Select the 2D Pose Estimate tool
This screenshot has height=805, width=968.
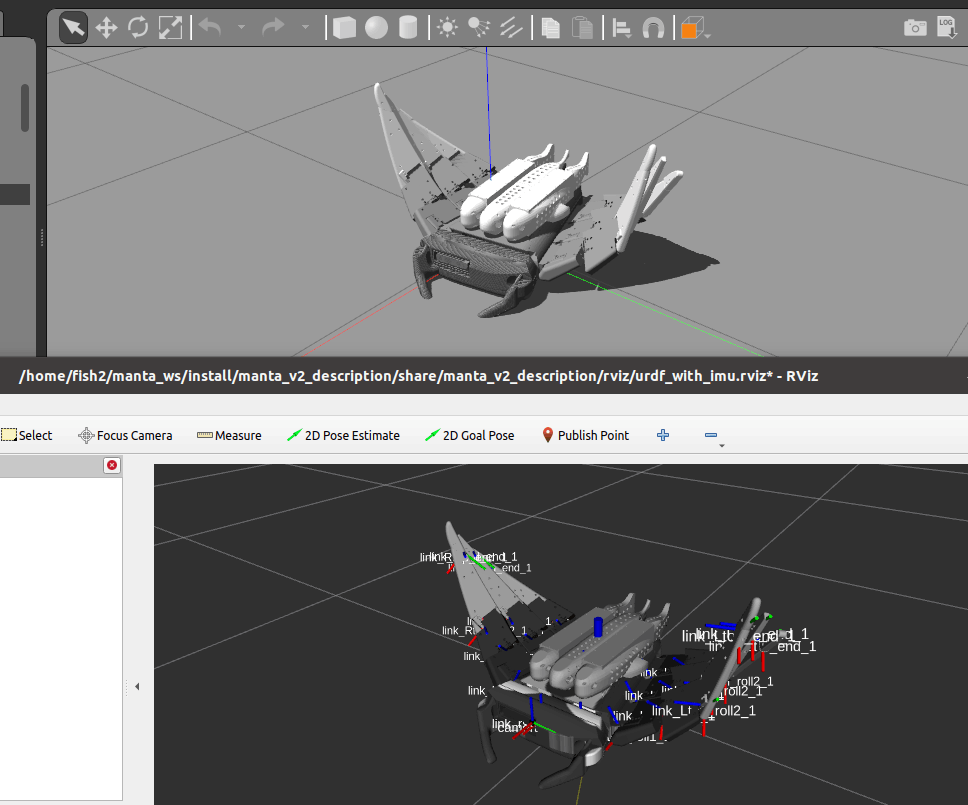[343, 435]
